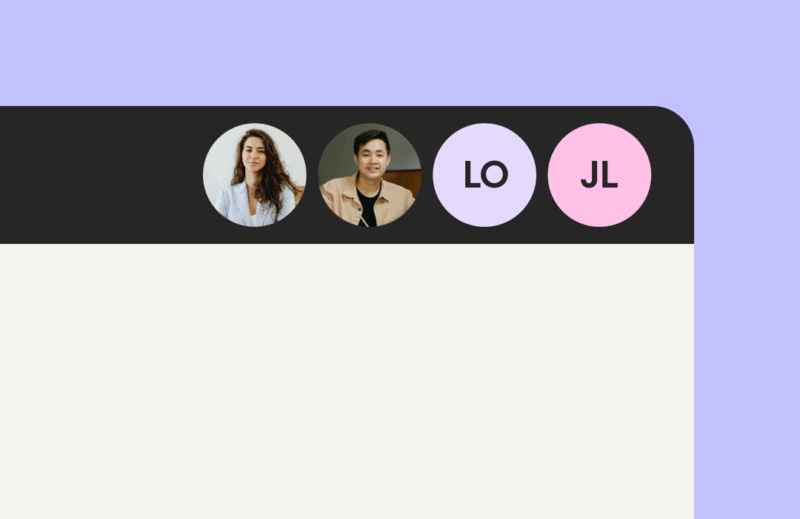Select the last avatar in the collaborator row
The image size is (800, 519).
[x=599, y=175]
